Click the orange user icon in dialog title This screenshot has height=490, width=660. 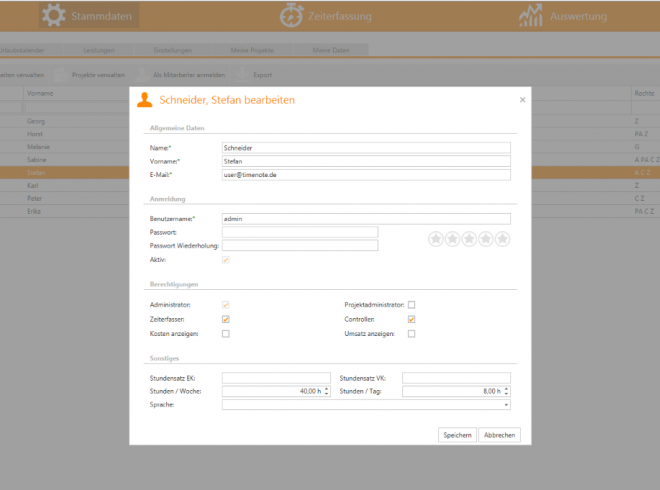(146, 100)
